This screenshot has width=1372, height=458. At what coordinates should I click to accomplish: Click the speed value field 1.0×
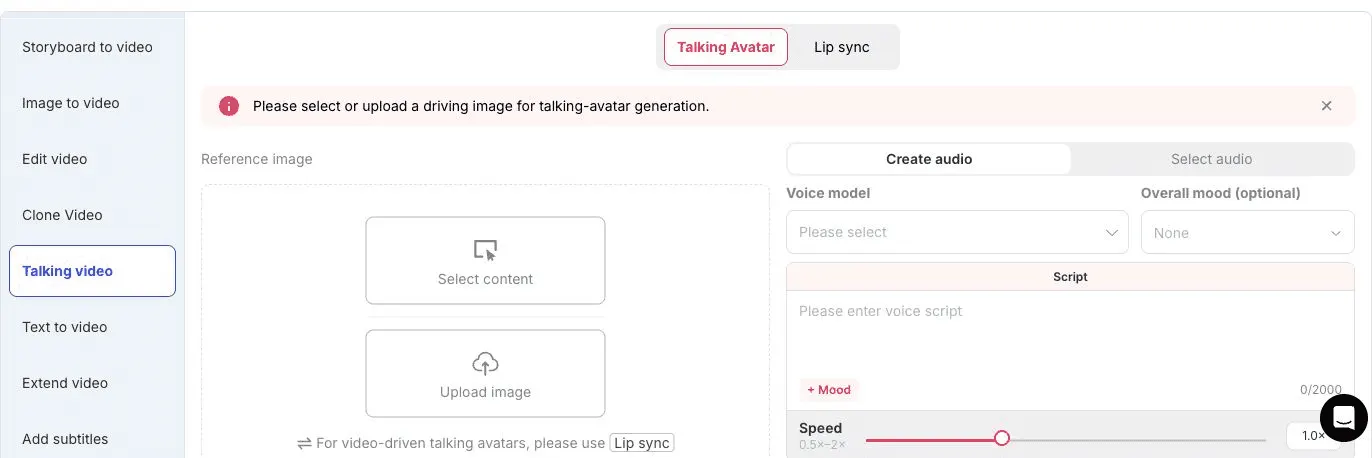(1312, 436)
